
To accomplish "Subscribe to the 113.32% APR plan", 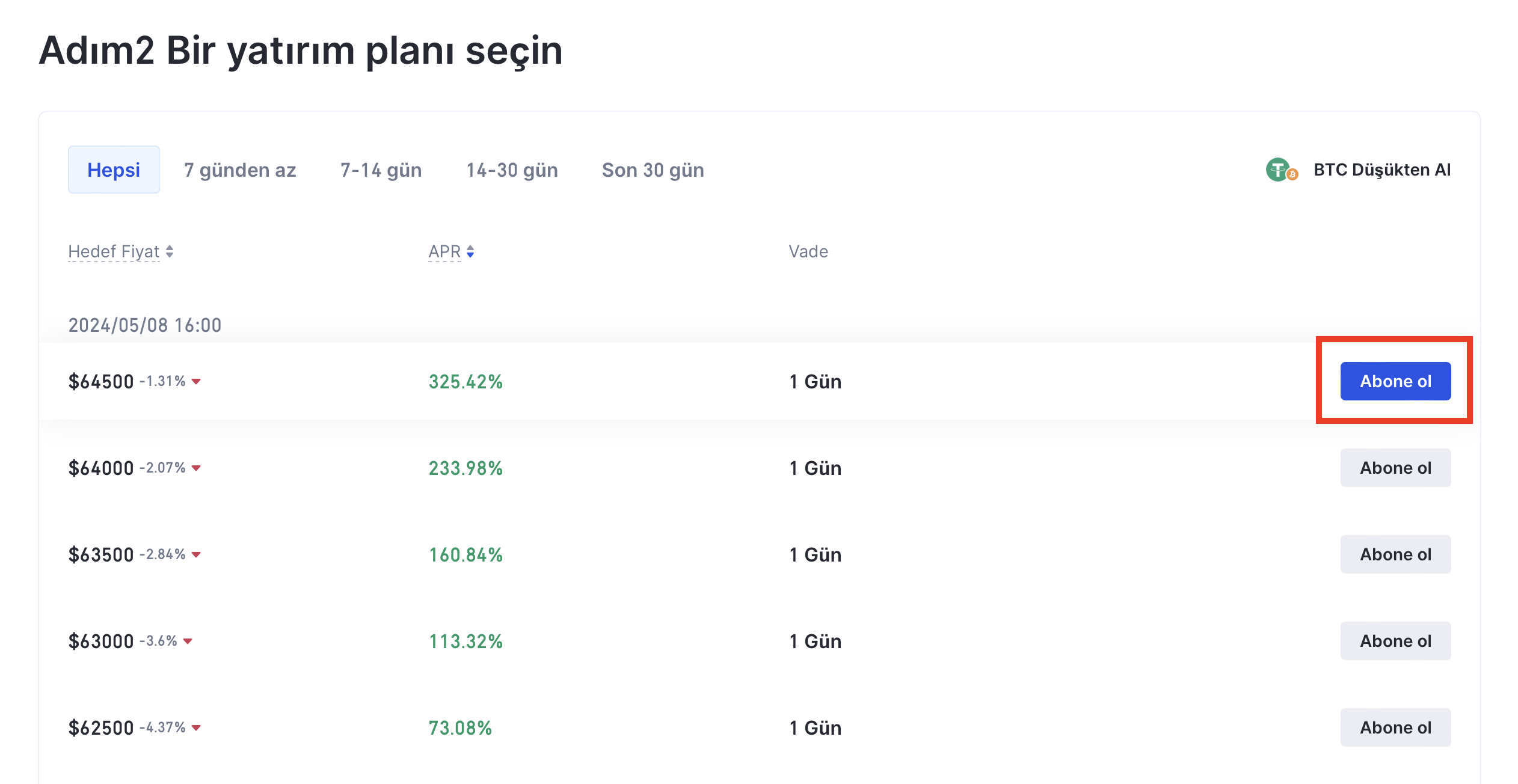I will click(1395, 641).
